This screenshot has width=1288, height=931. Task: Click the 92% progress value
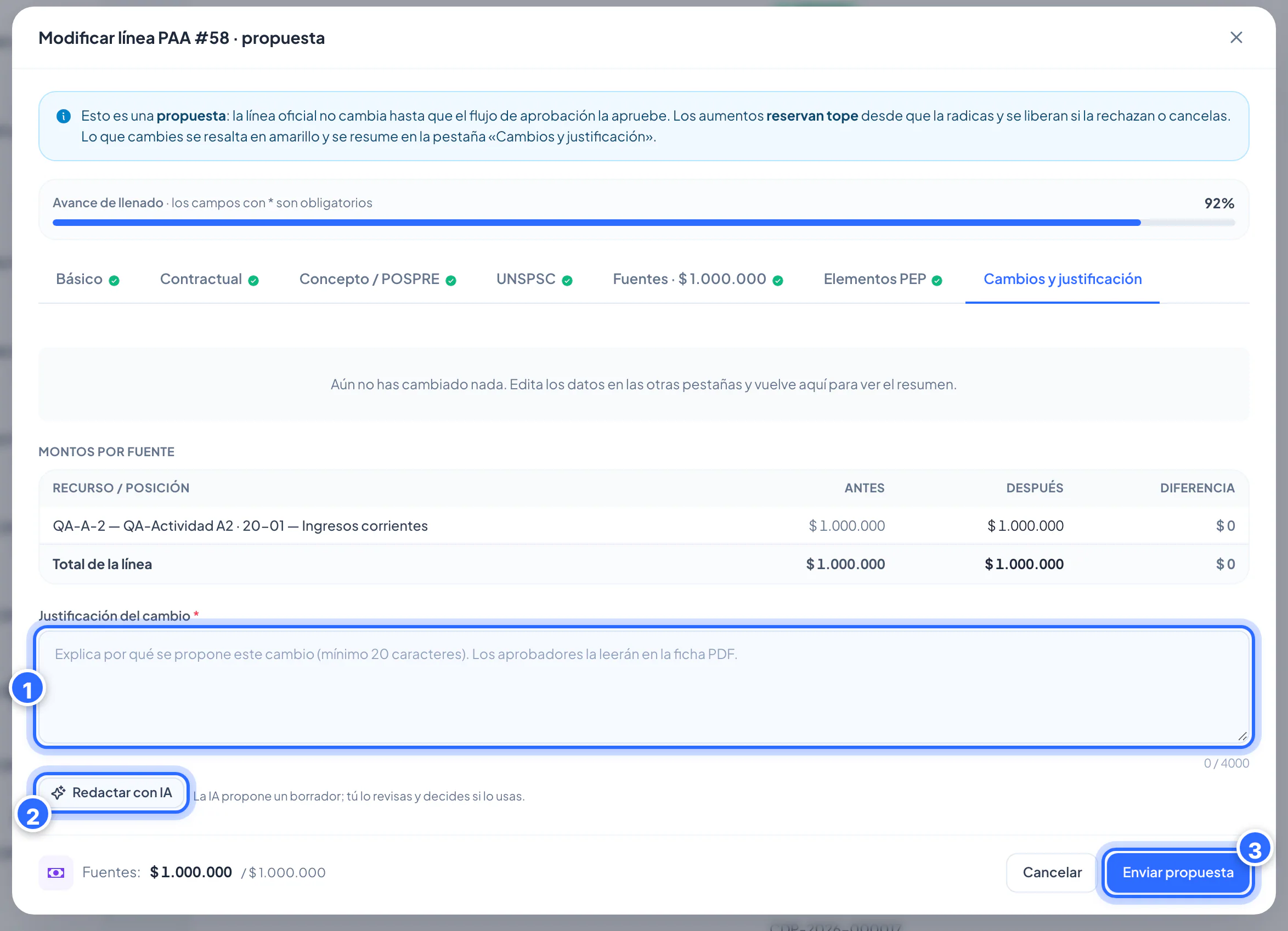point(1219,203)
